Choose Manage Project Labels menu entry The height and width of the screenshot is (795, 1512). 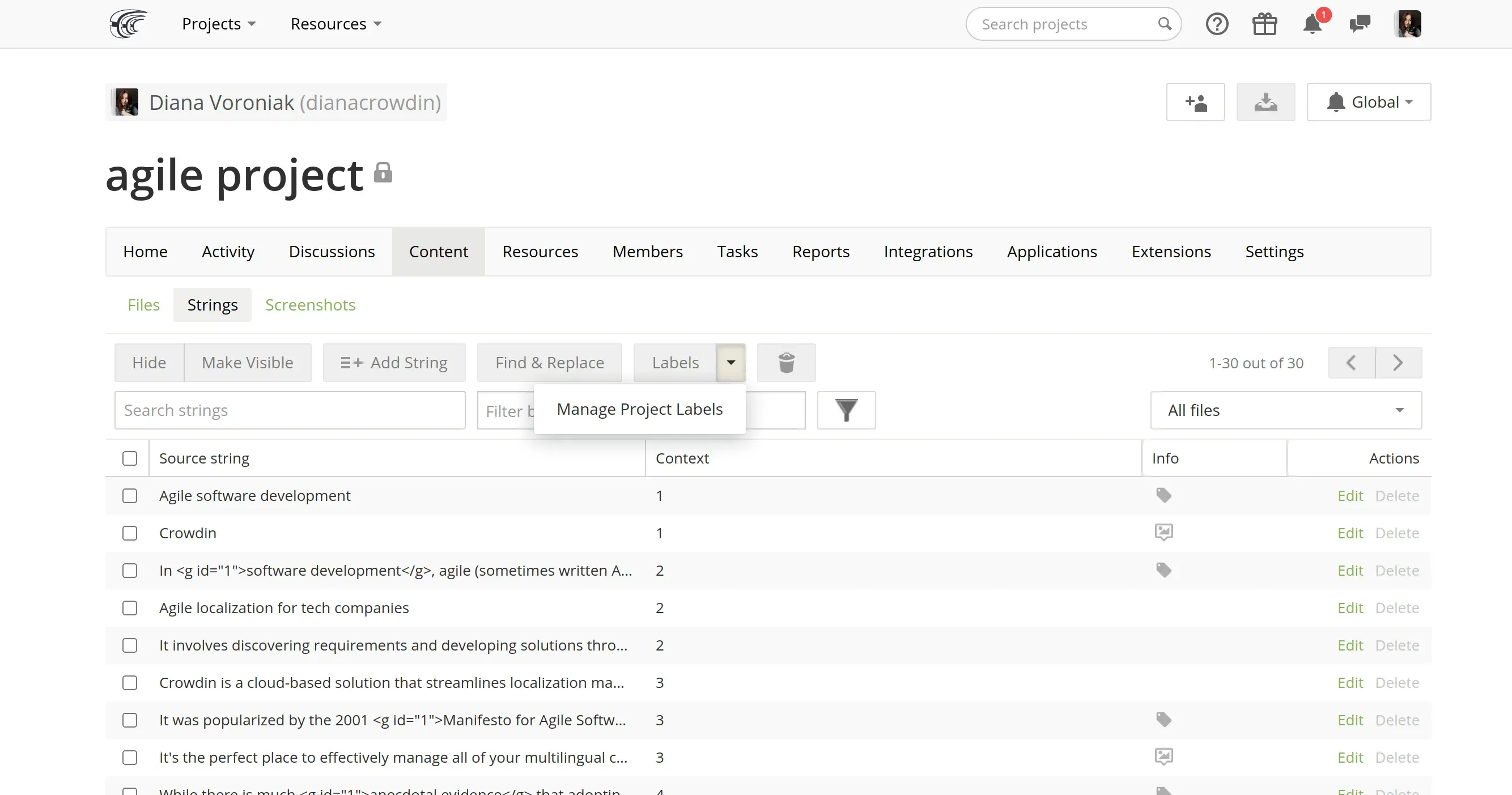639,409
